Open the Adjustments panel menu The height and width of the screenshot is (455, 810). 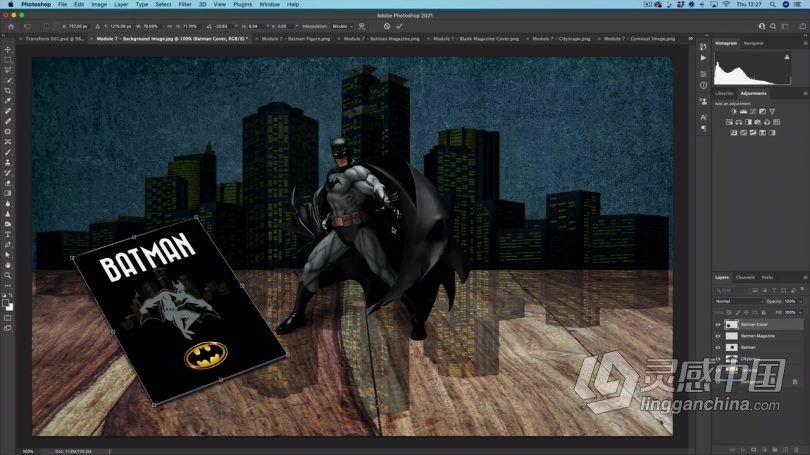[805, 93]
